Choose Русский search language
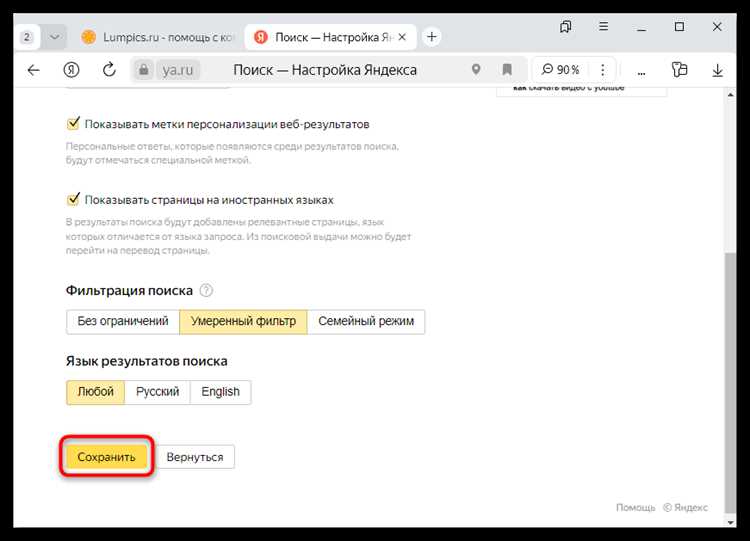Screen dimensions: 750x541 click(x=157, y=392)
